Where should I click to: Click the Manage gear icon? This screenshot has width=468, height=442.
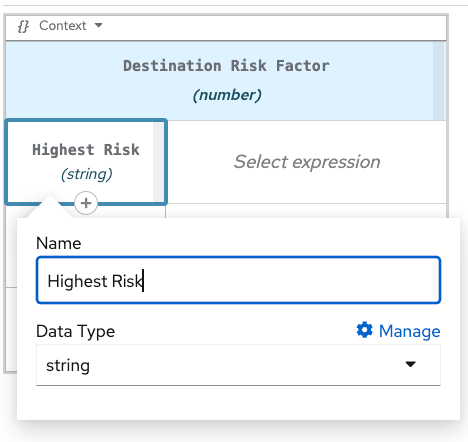click(364, 330)
